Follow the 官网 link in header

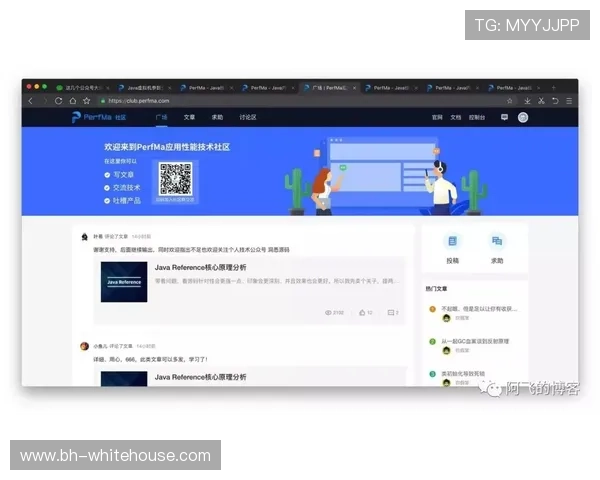coord(437,118)
